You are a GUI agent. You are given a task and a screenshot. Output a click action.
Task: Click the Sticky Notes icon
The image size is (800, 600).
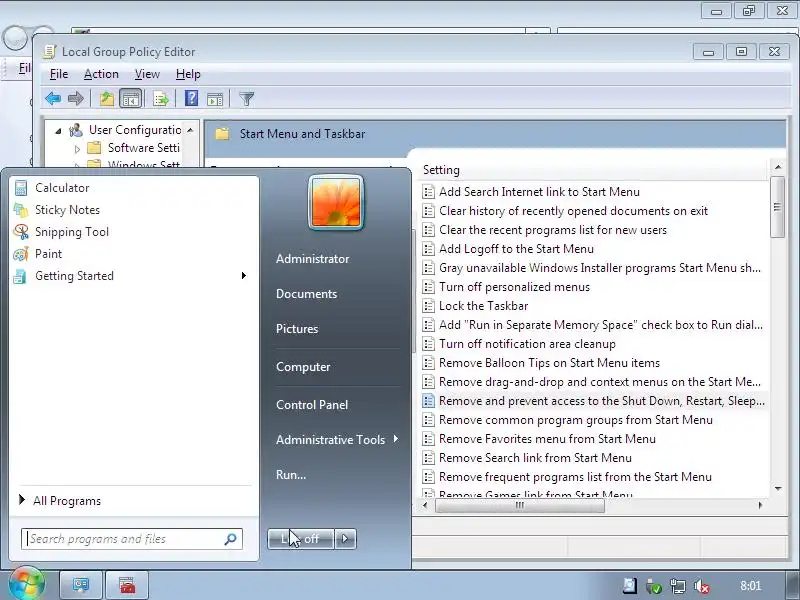21,210
